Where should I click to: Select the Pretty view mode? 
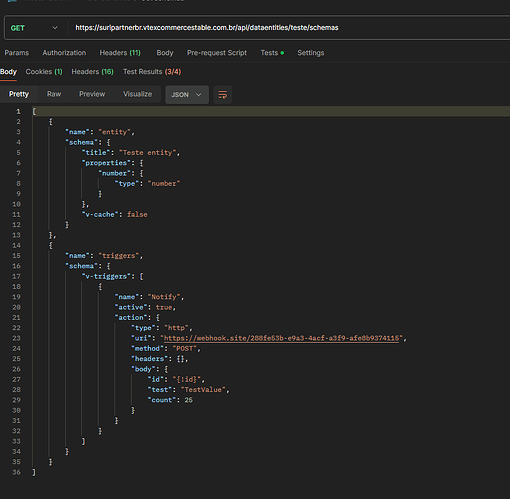(19, 94)
